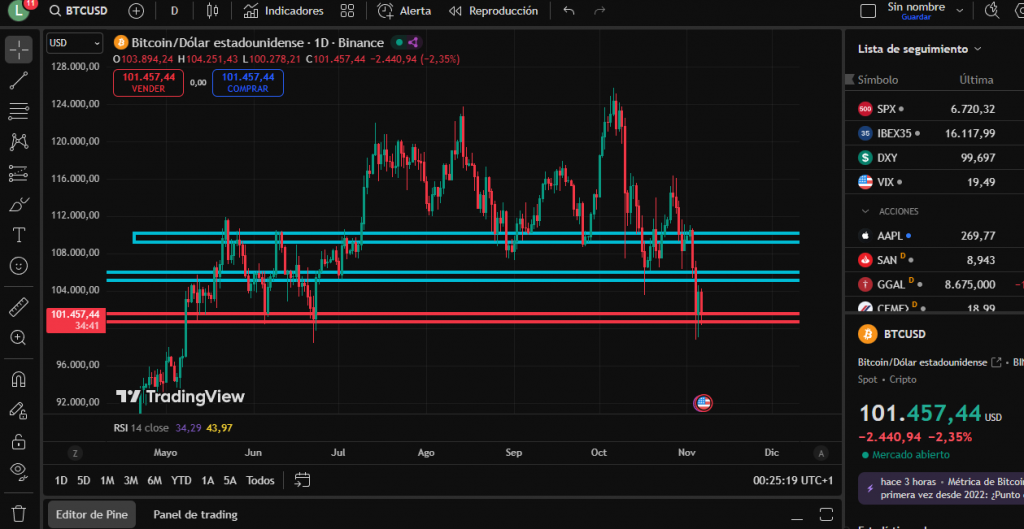Click the undo arrow in top toolbar
Image resolution: width=1024 pixels, height=529 pixels.
[x=569, y=11]
